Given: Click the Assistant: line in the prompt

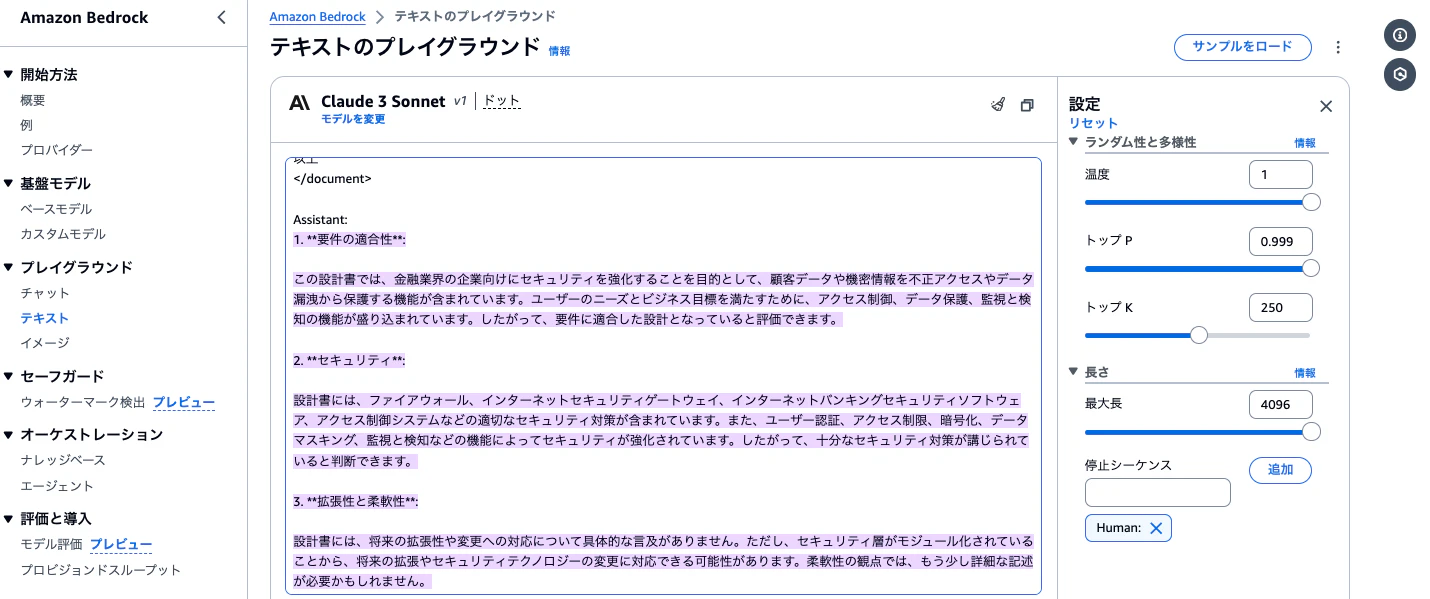Looking at the screenshot, I should [x=320, y=219].
